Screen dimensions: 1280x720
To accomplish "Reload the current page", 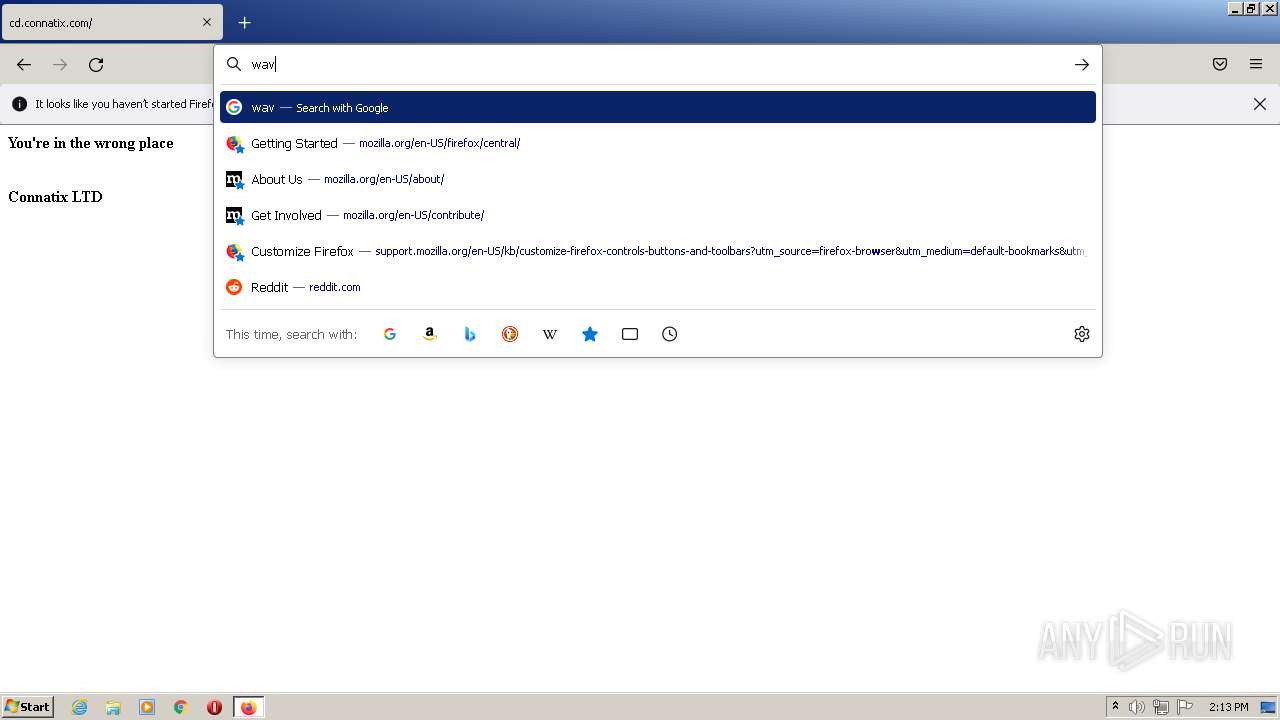I will (x=96, y=64).
